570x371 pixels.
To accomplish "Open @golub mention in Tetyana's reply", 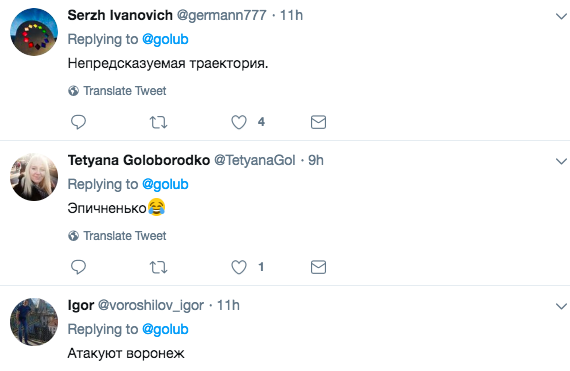I will 165,185.
